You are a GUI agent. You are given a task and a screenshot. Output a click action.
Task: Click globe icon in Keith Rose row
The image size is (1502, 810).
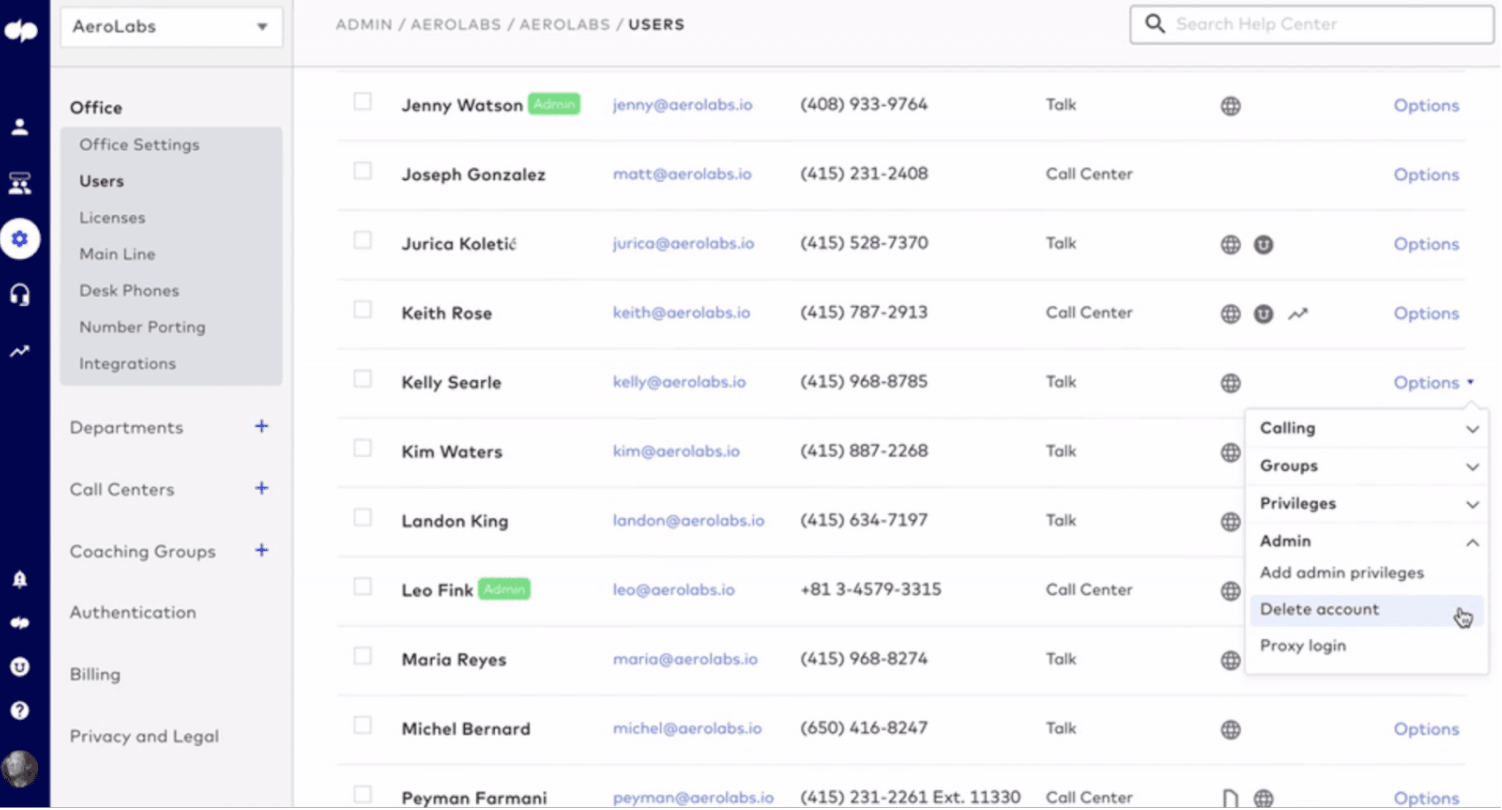click(1231, 314)
